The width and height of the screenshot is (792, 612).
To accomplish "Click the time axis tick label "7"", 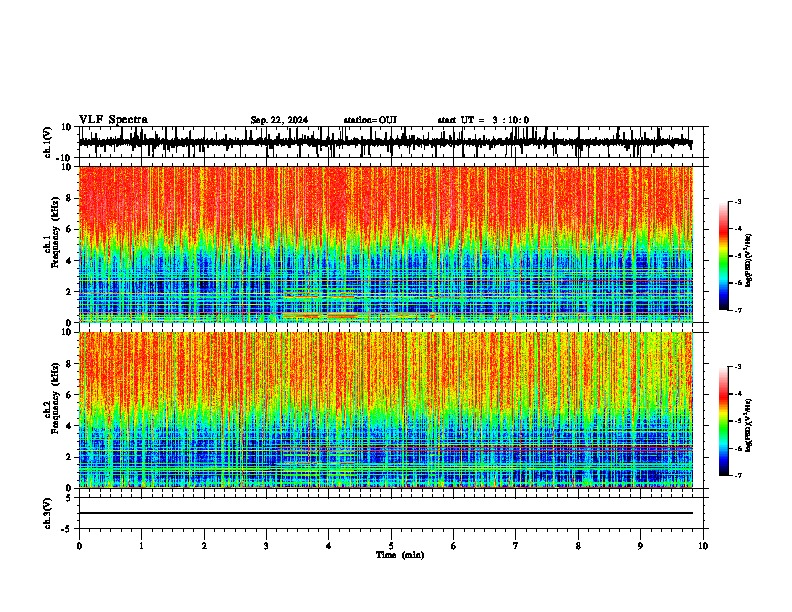I will click(x=516, y=546).
